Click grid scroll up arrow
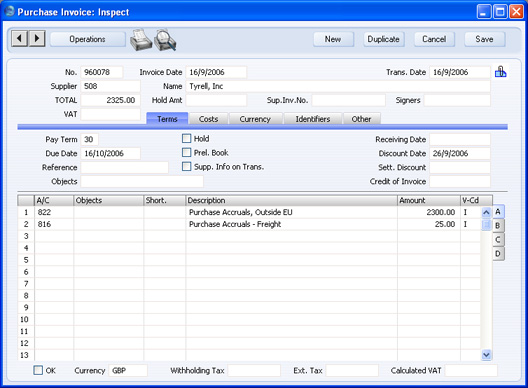Viewport: 528px width, 388px height. click(486, 213)
